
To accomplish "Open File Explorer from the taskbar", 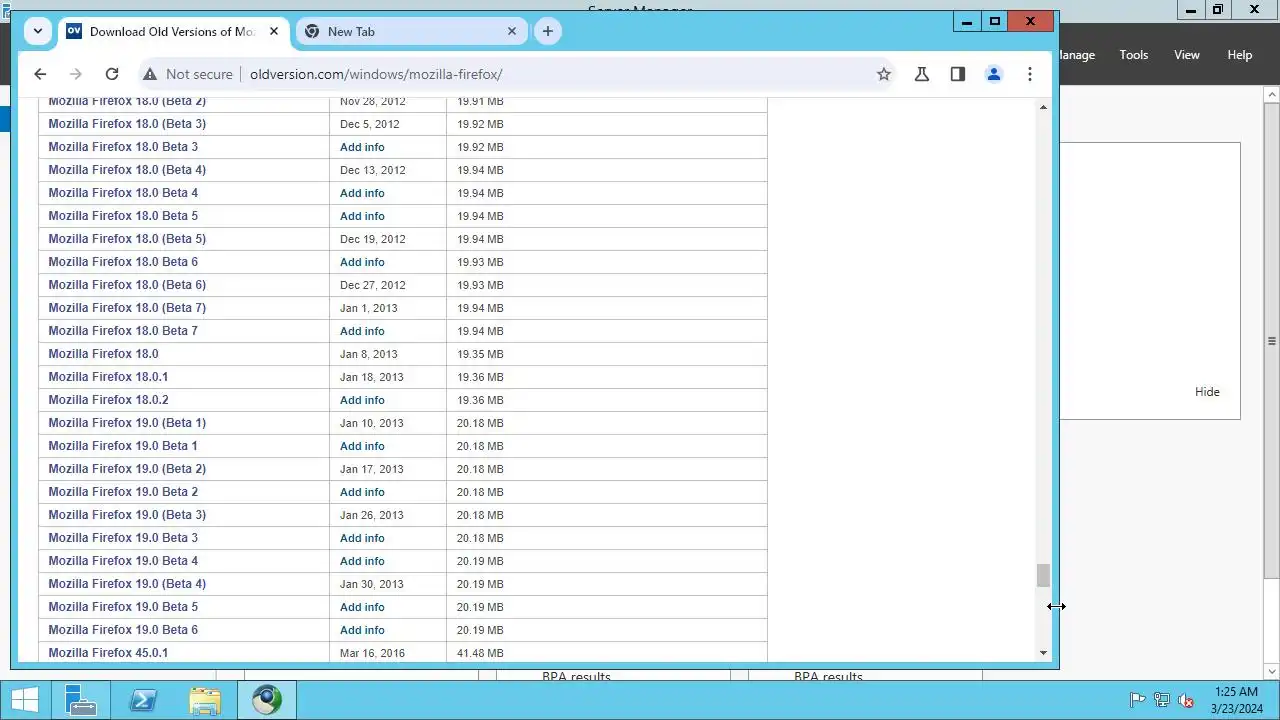I will 205,700.
